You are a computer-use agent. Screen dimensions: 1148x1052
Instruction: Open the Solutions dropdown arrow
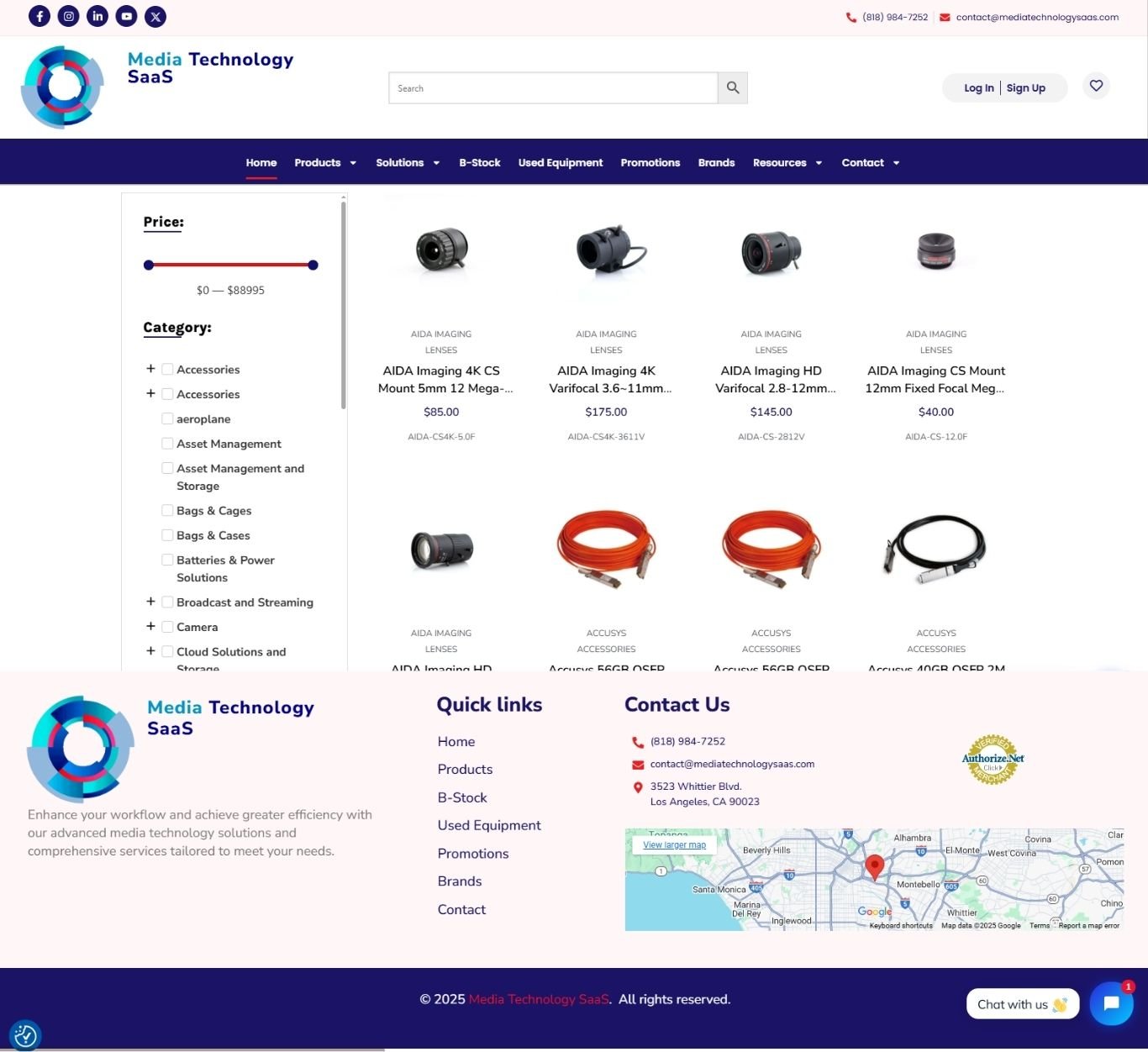coord(436,163)
